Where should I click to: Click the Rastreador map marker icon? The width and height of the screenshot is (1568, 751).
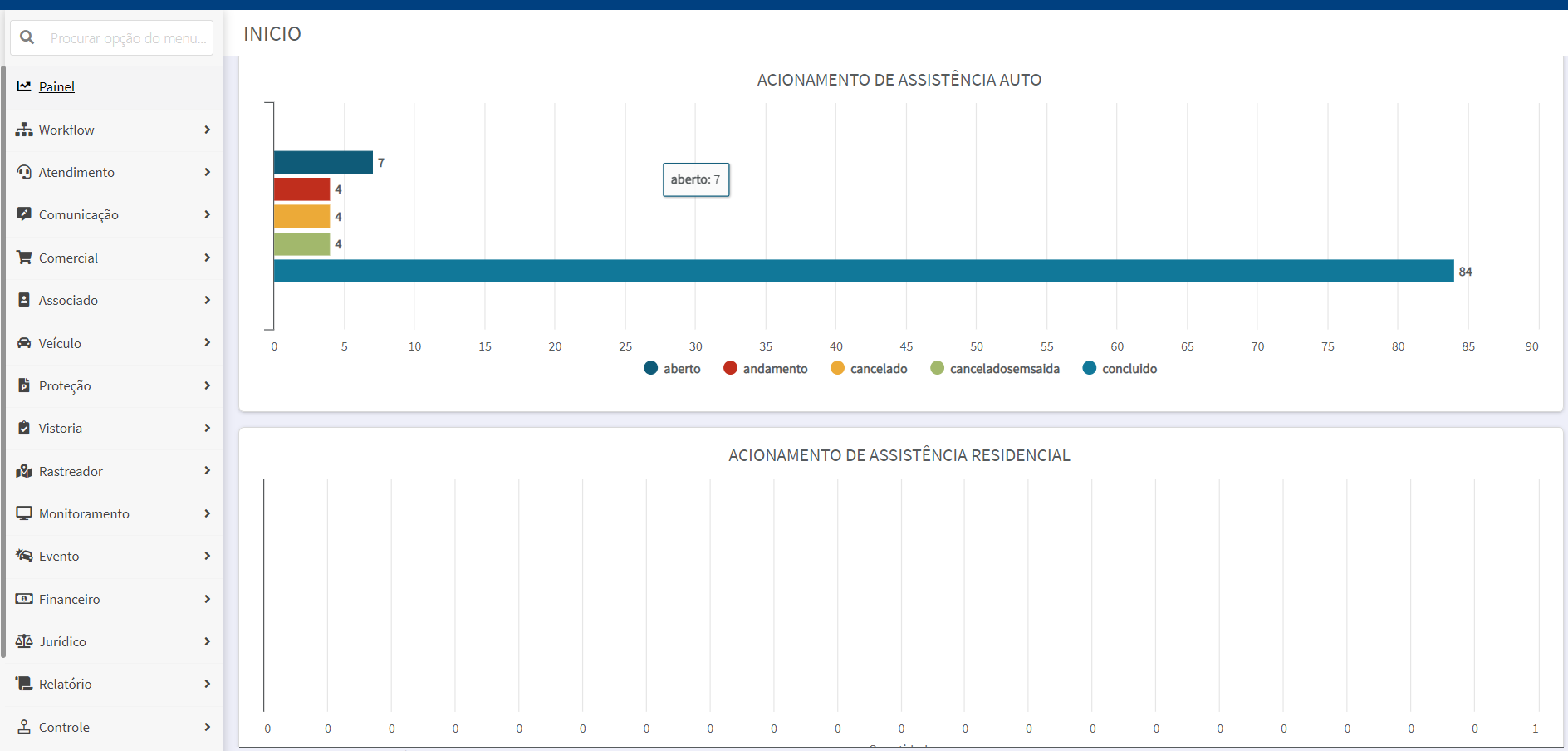(x=24, y=471)
